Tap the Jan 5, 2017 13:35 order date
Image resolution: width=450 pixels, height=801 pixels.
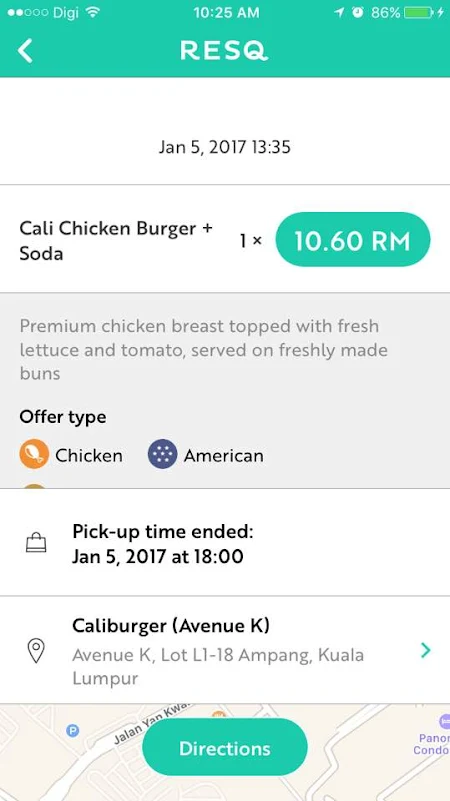tap(225, 148)
